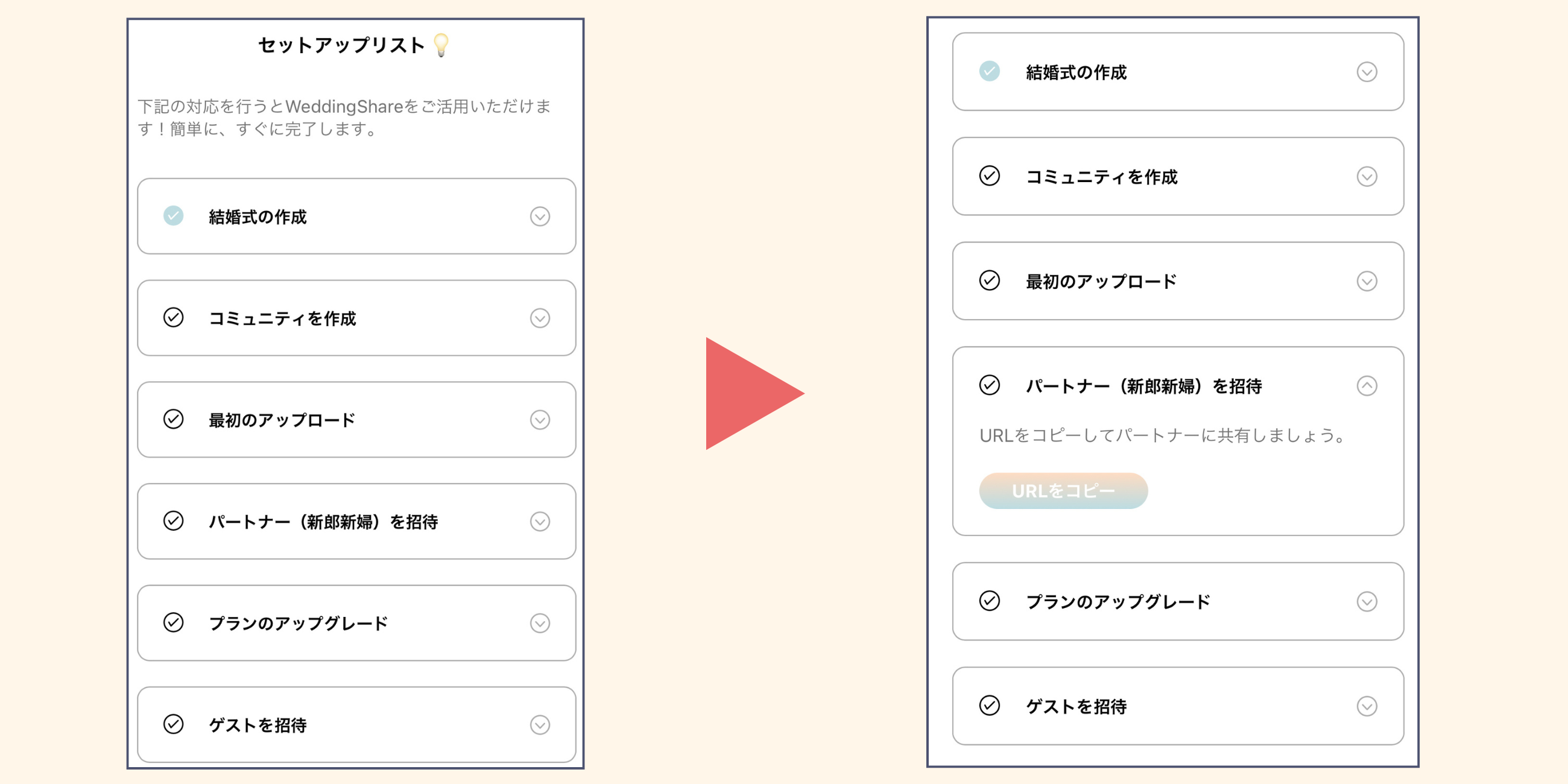1568x784 pixels.
Task: Select ゲストを招待 label under セットアップリスト heading
Action: coord(258,725)
